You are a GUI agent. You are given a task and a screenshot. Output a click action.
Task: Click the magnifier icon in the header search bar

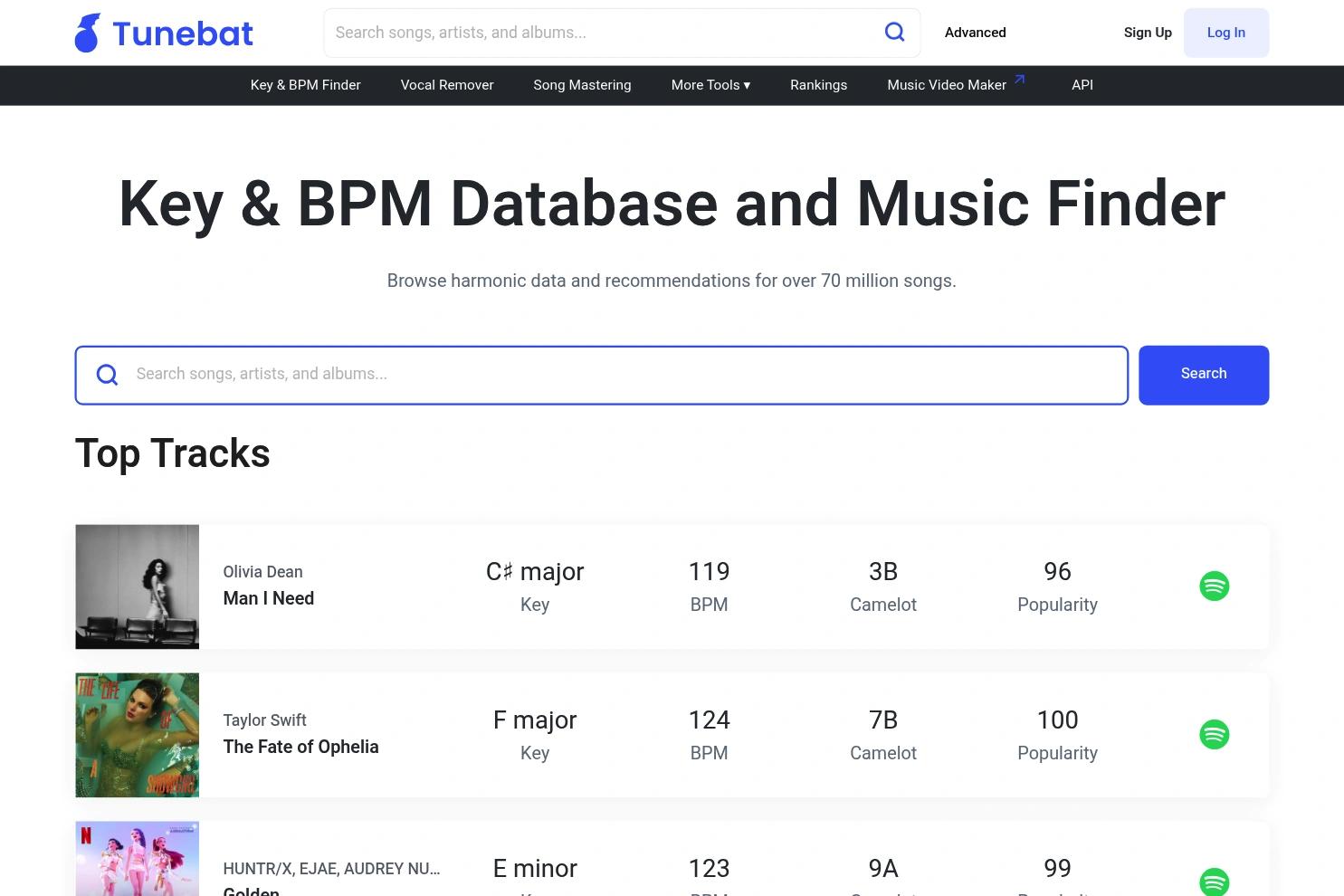coord(894,33)
